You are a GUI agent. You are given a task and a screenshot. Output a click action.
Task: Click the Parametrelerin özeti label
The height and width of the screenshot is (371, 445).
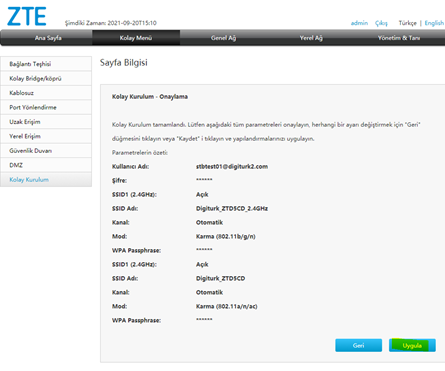140,152
